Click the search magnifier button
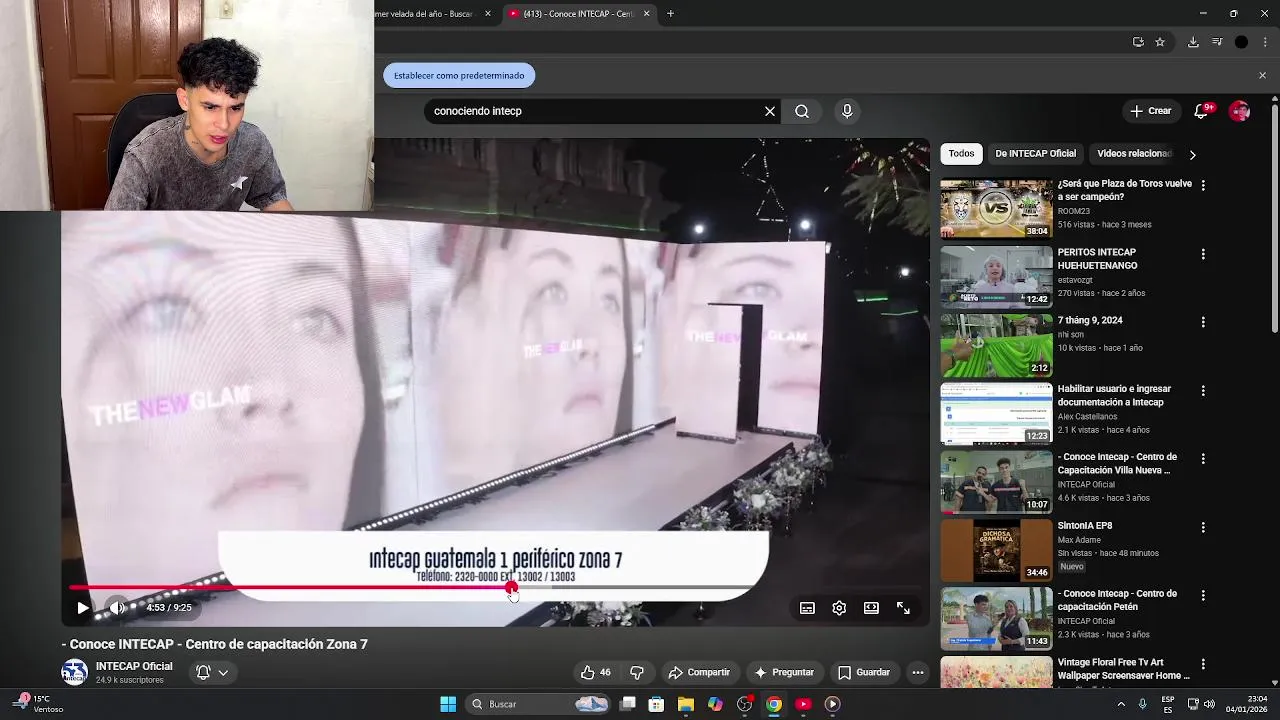The width and height of the screenshot is (1280, 720). click(802, 111)
